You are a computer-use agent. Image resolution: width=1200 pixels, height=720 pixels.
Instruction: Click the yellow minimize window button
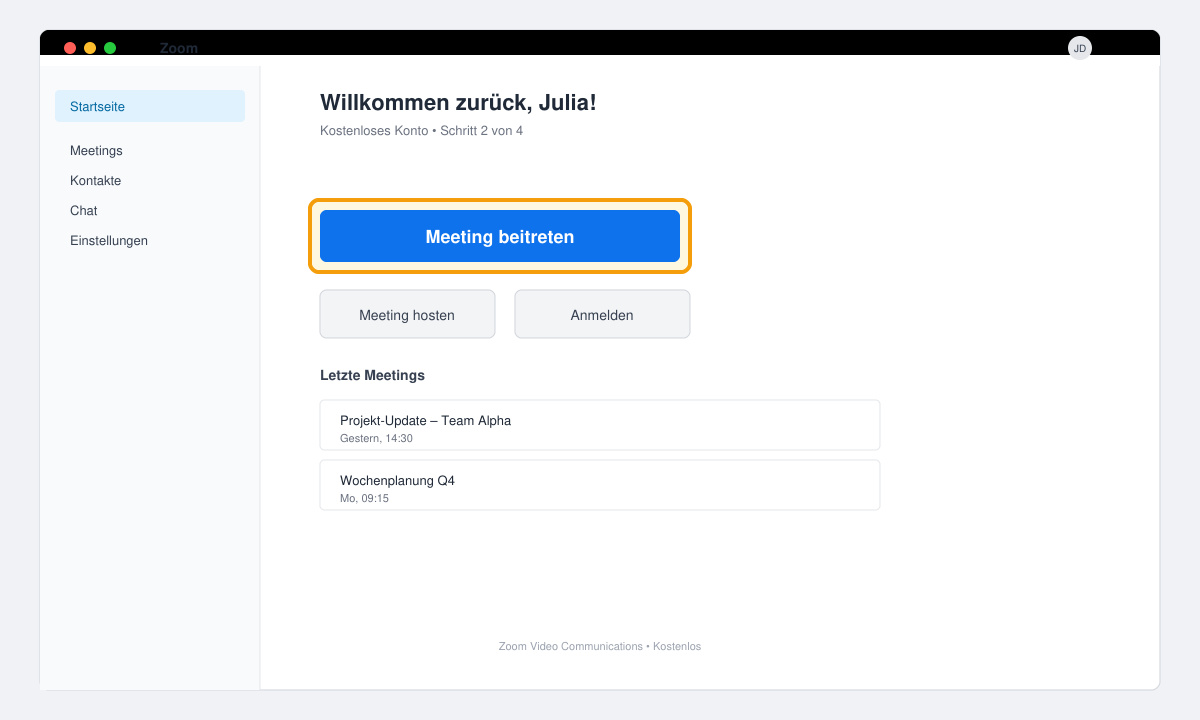tap(90, 48)
